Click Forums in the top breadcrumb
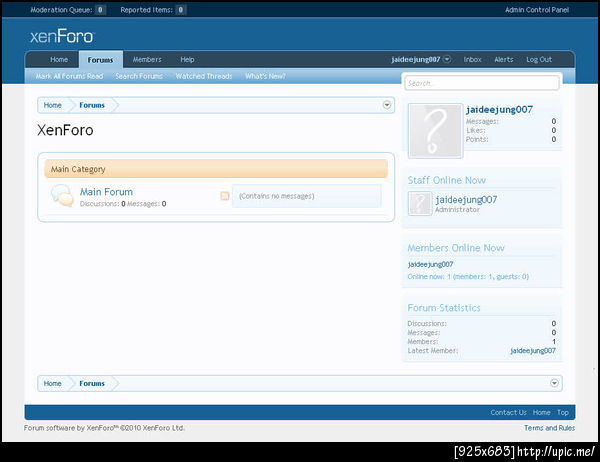Image resolution: width=600 pixels, height=462 pixels. 92,105
